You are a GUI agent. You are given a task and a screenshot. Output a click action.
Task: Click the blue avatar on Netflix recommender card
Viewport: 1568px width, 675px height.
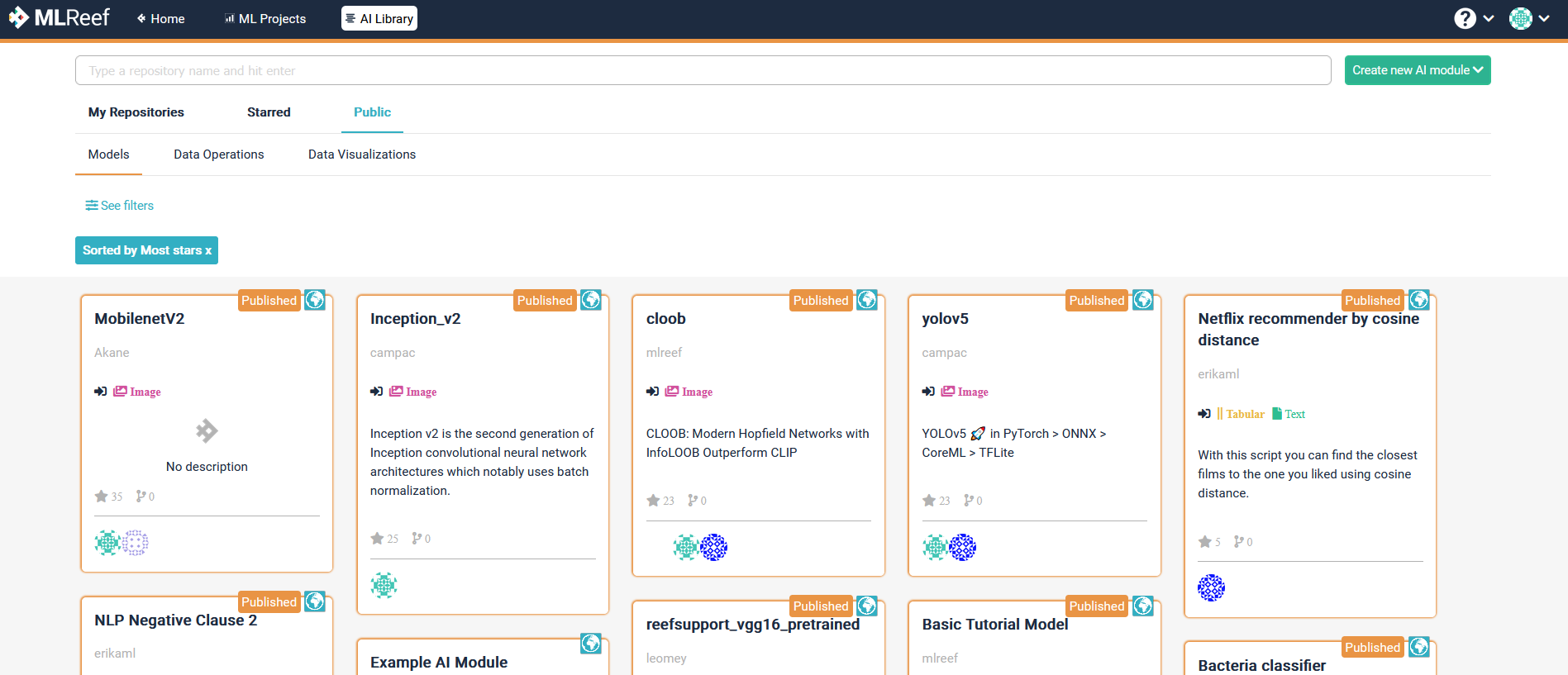pos(1212,588)
